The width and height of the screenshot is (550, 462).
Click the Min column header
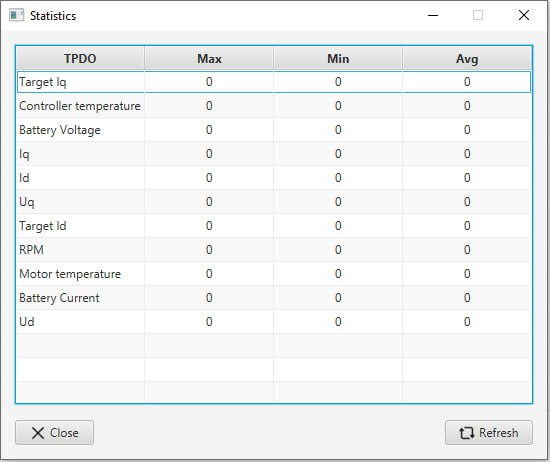point(338,58)
